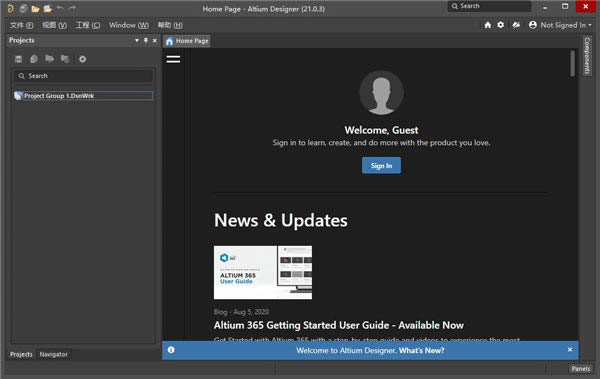Click the undo arrow in title bar
This screenshot has width=600, height=379.
(60, 8)
